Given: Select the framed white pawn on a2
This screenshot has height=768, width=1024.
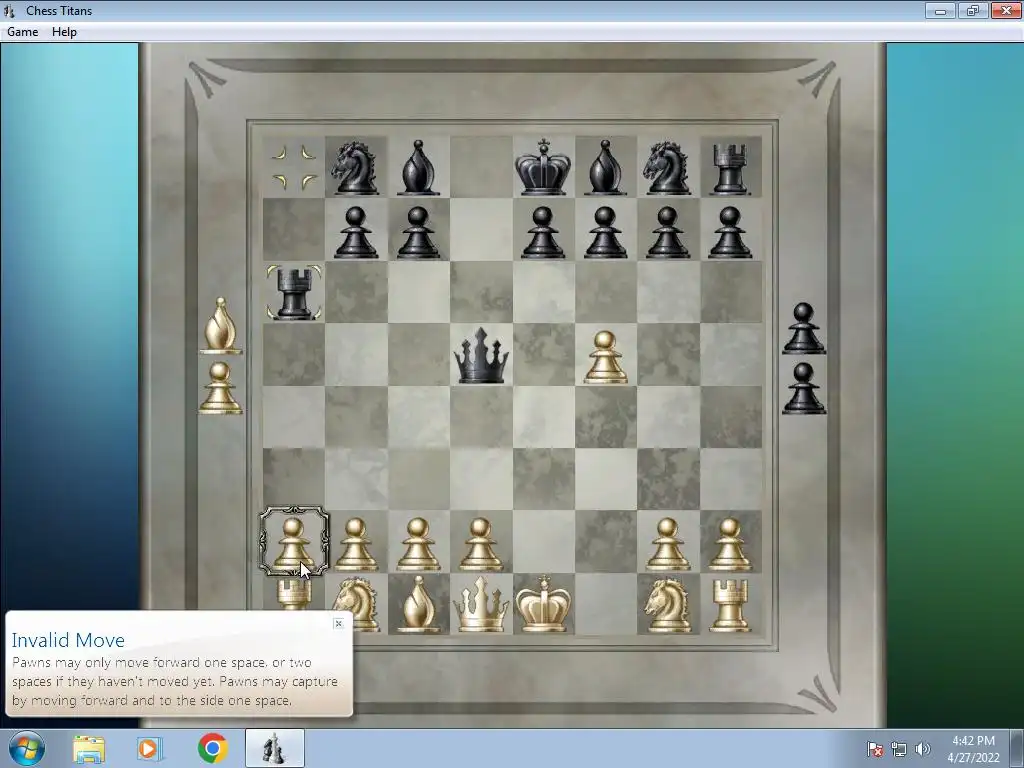Looking at the screenshot, I should tap(293, 543).
